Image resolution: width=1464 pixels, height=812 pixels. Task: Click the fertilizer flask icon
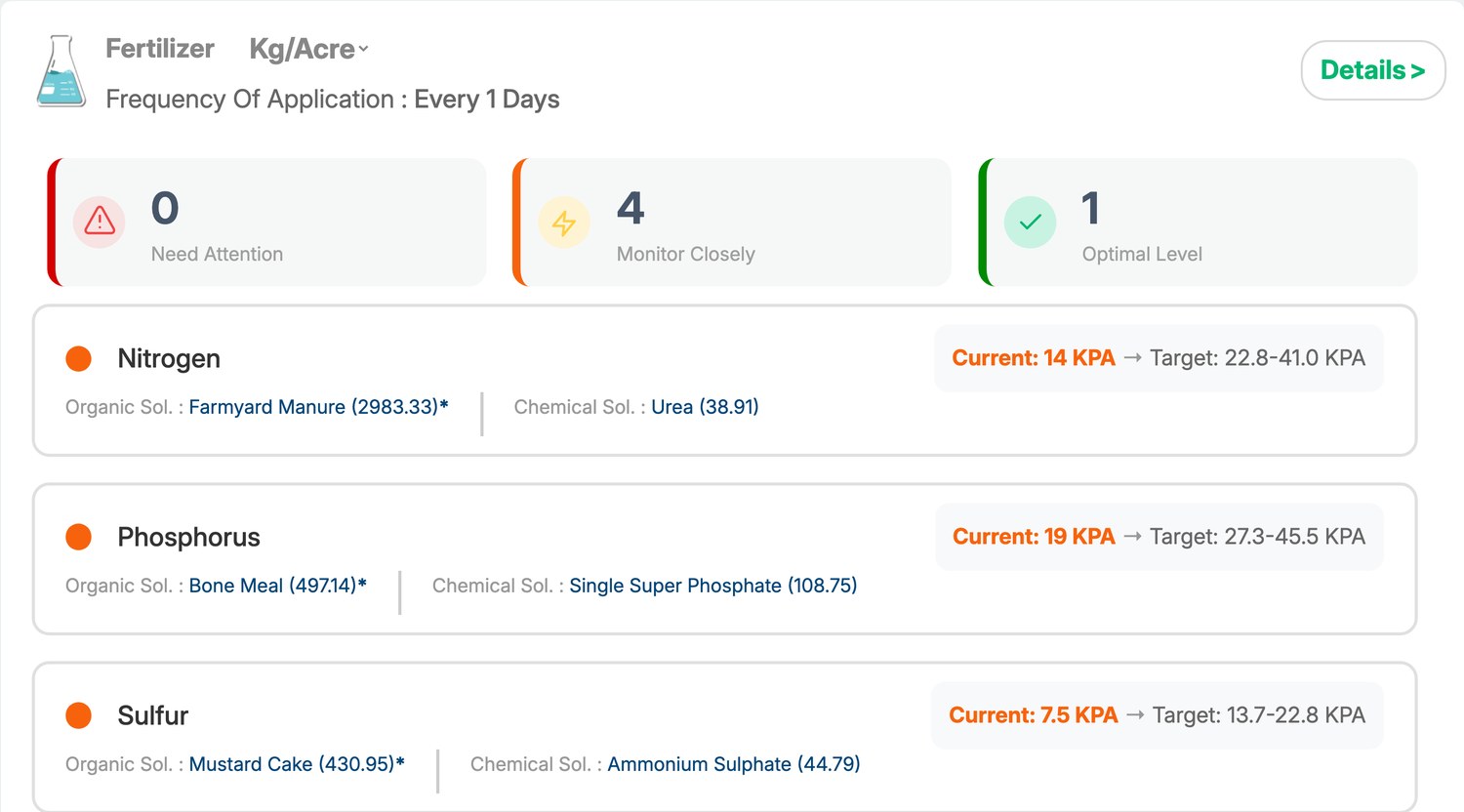coord(61,71)
